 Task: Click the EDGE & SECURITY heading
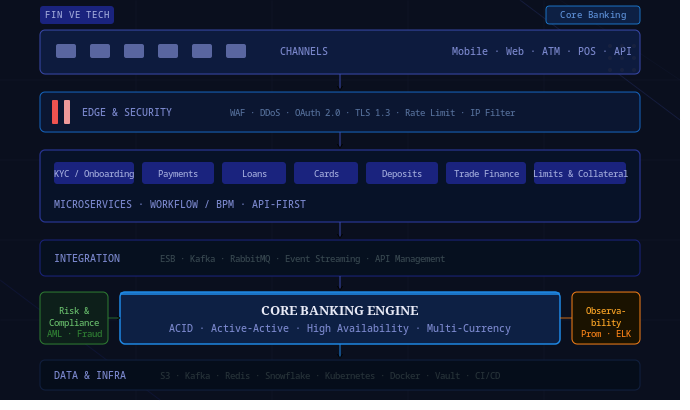coord(127,112)
